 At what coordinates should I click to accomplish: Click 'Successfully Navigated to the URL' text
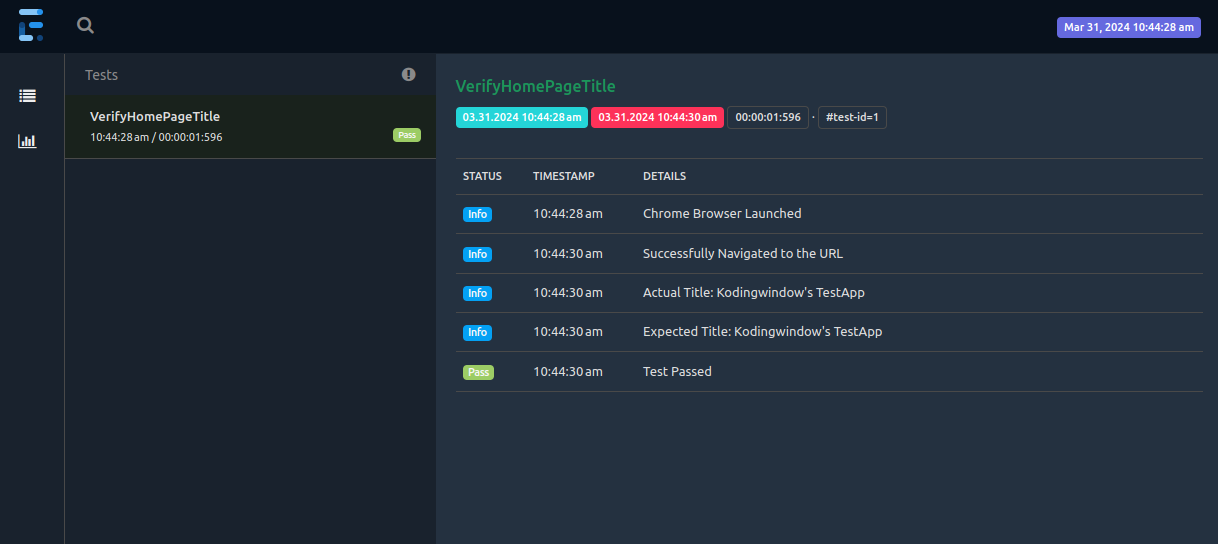pyautogui.click(x=743, y=254)
